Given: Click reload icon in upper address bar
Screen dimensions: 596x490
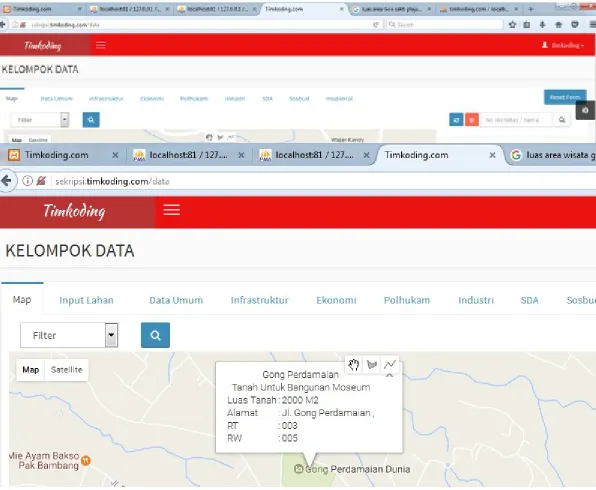Looking at the screenshot, I should coord(376,25).
